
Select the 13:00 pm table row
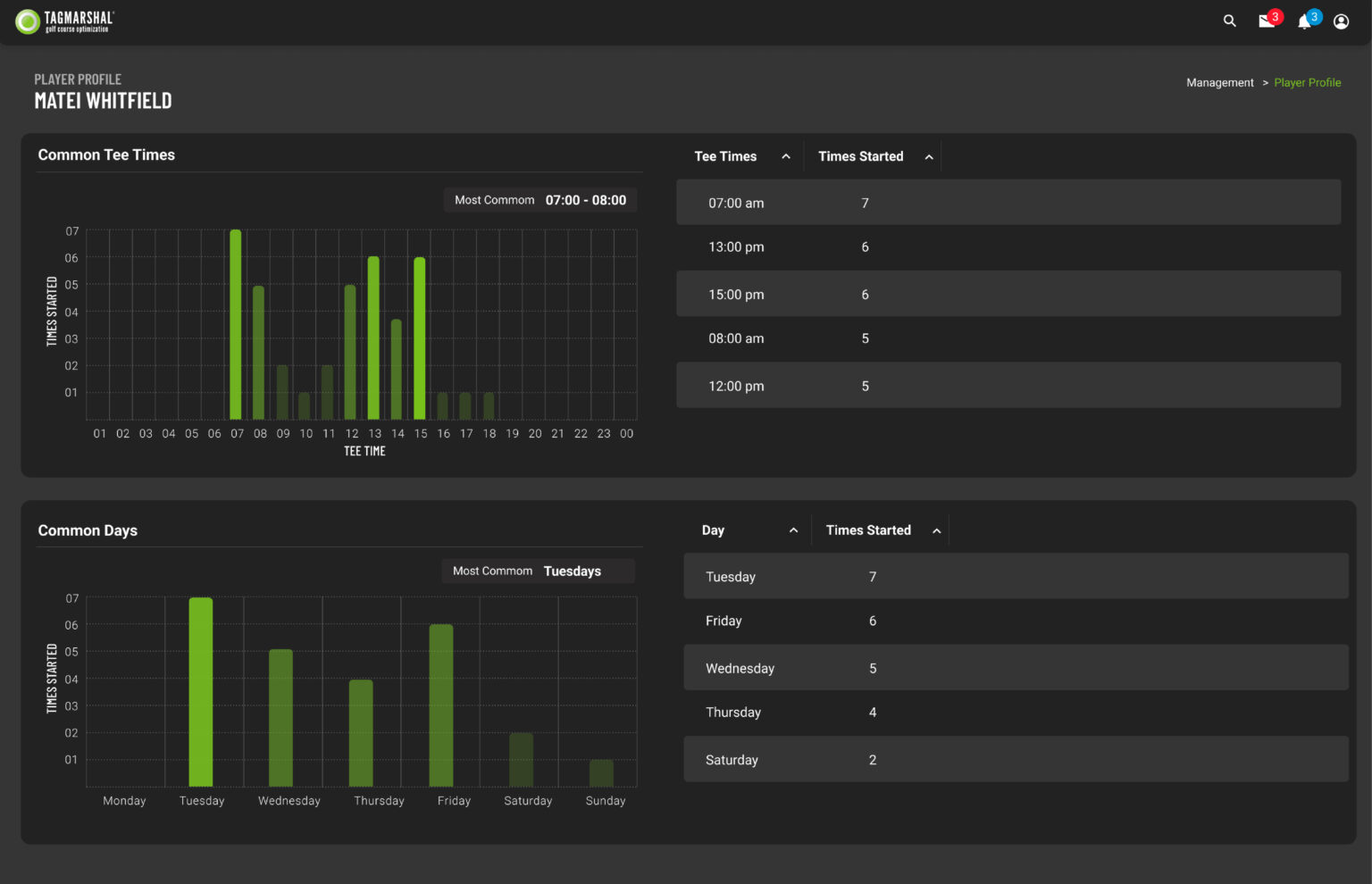point(1008,247)
